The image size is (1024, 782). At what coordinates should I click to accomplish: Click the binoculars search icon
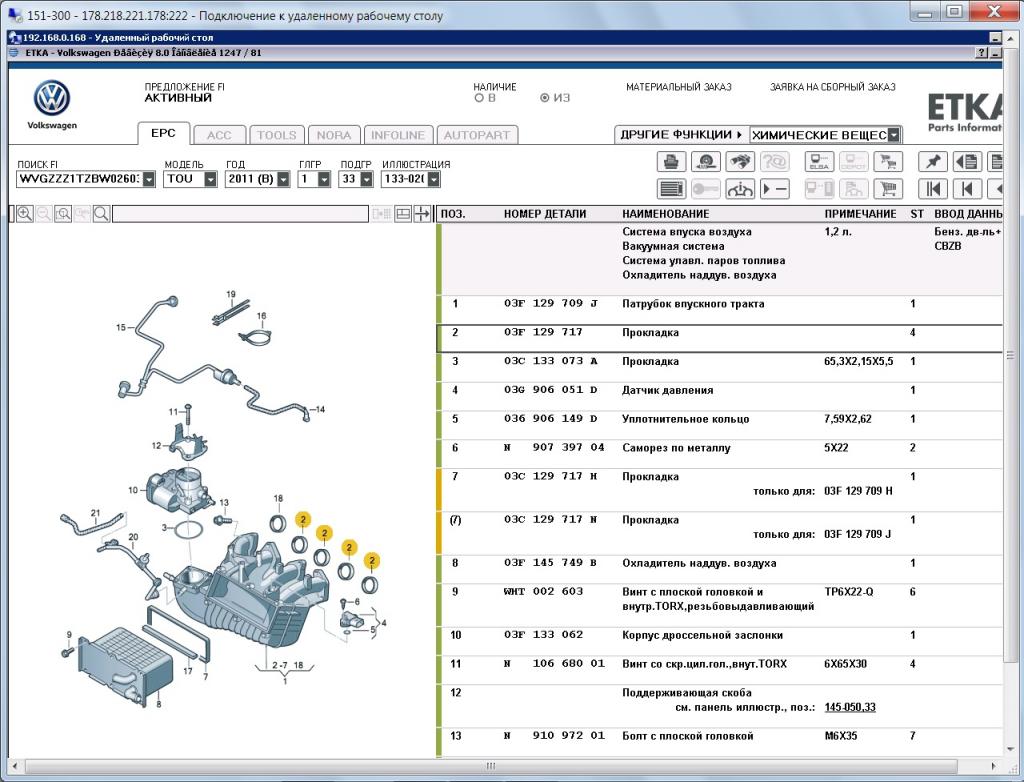click(x=740, y=161)
